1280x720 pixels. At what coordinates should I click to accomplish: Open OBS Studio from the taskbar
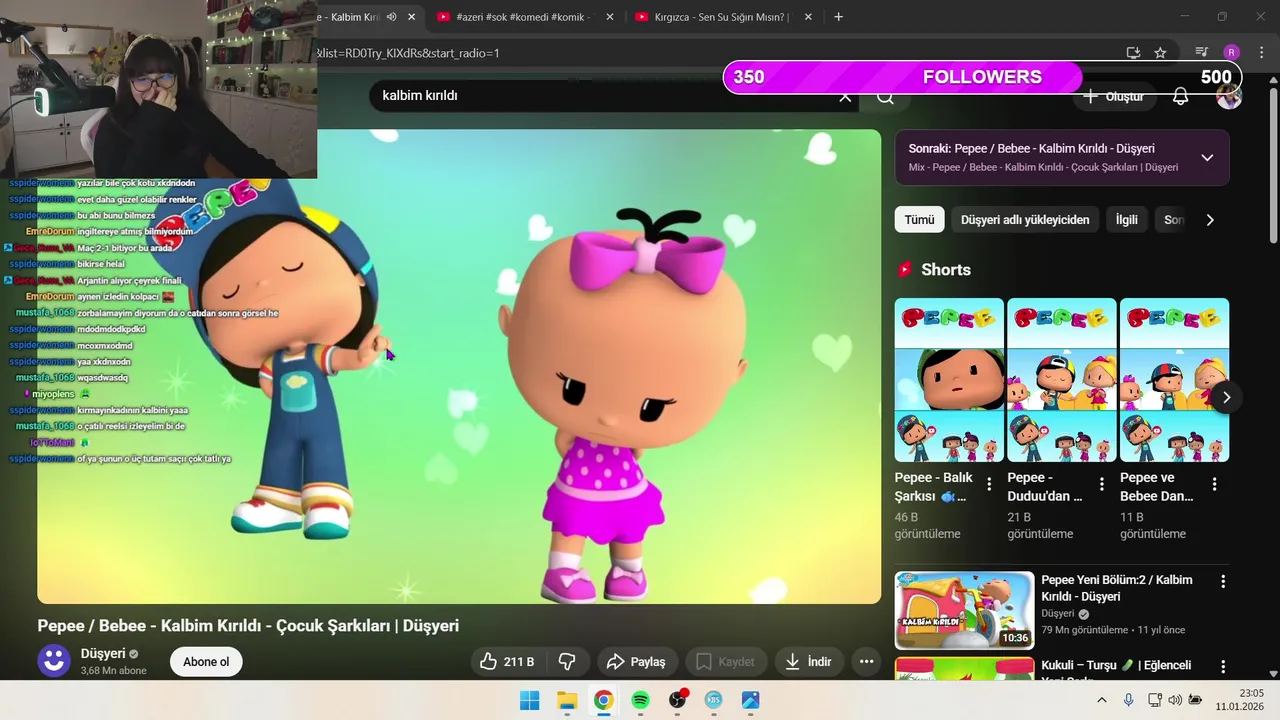(678, 700)
